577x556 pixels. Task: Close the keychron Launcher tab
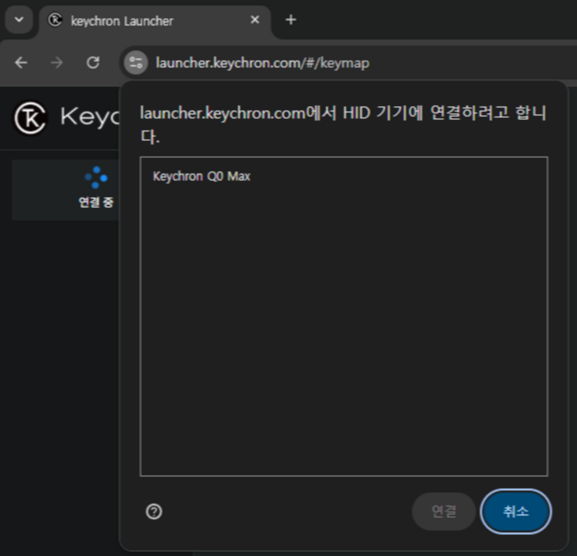pyautogui.click(x=255, y=20)
